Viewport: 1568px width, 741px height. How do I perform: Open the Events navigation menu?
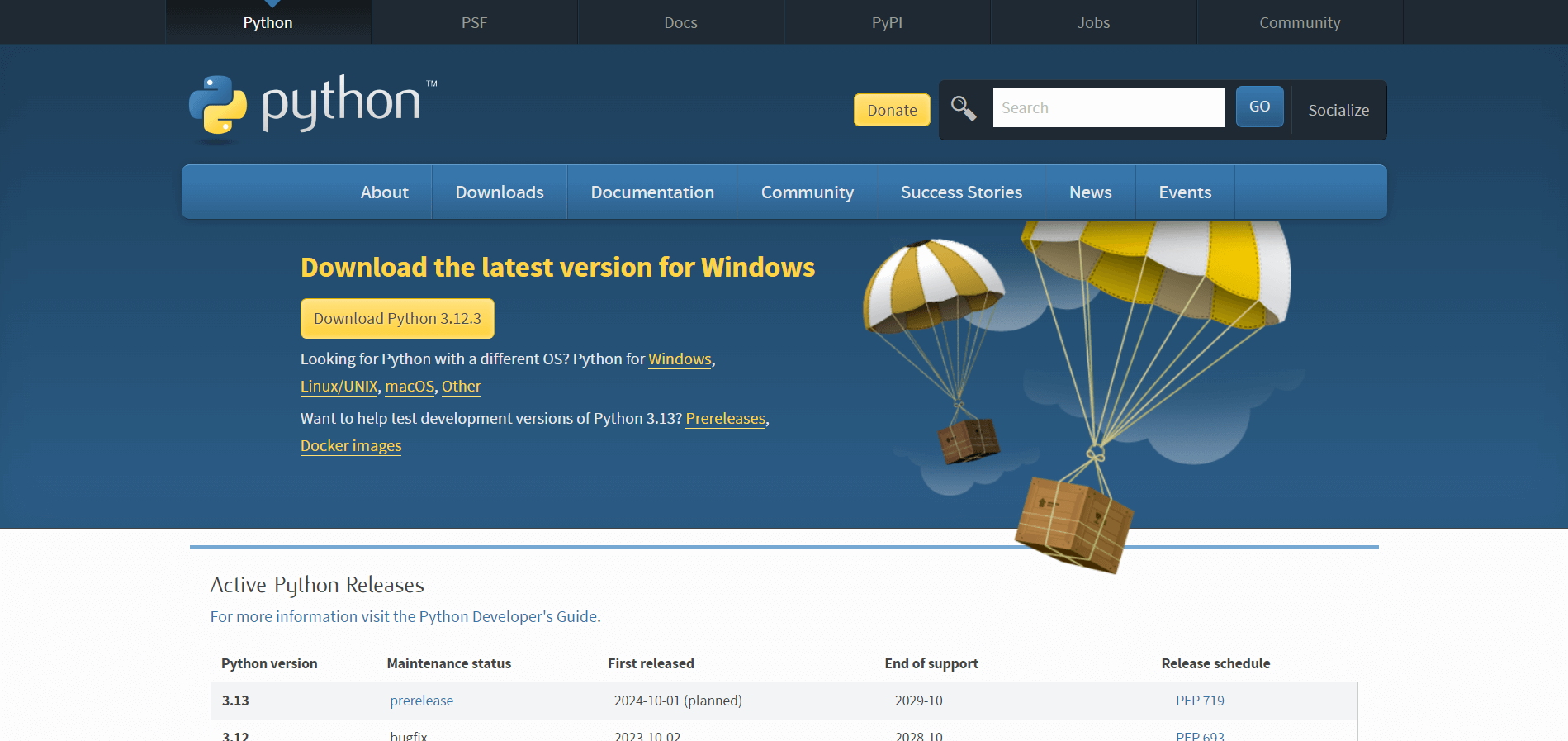coord(1185,192)
